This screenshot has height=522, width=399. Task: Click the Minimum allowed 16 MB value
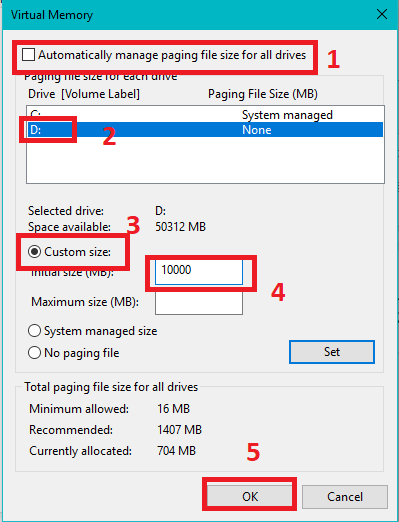173,409
